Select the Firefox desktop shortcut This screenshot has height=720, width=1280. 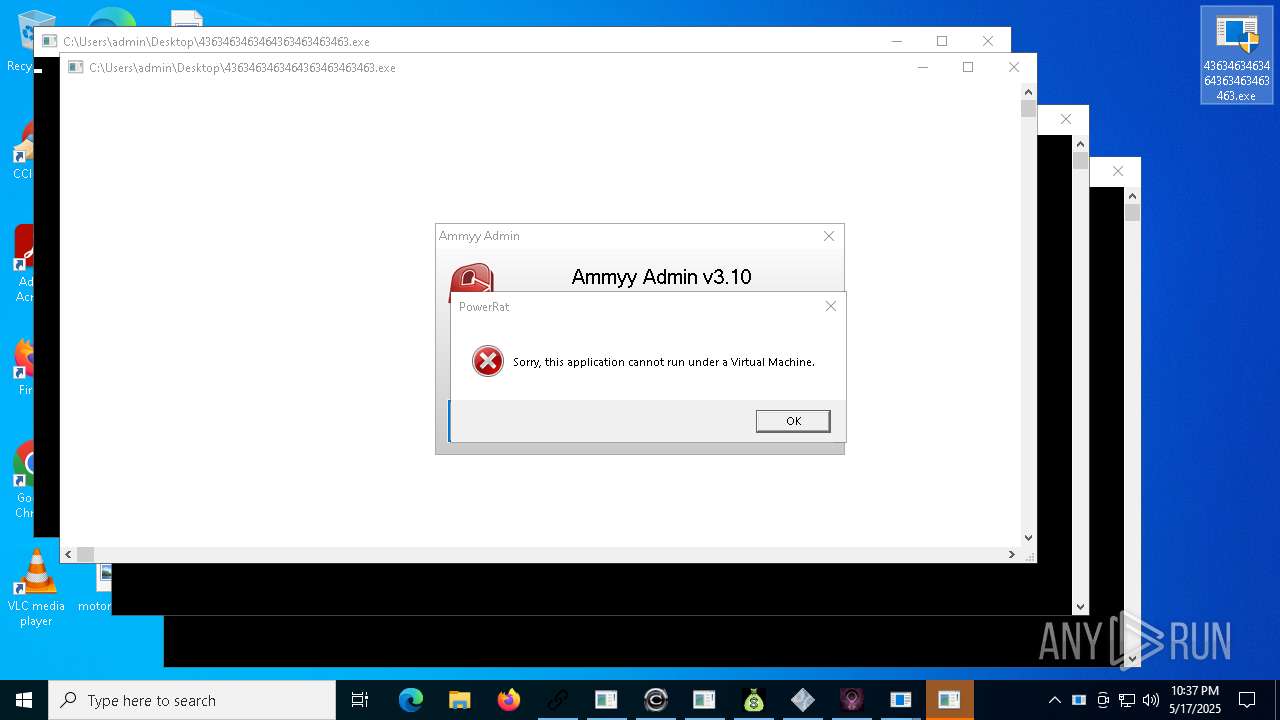pos(24,368)
